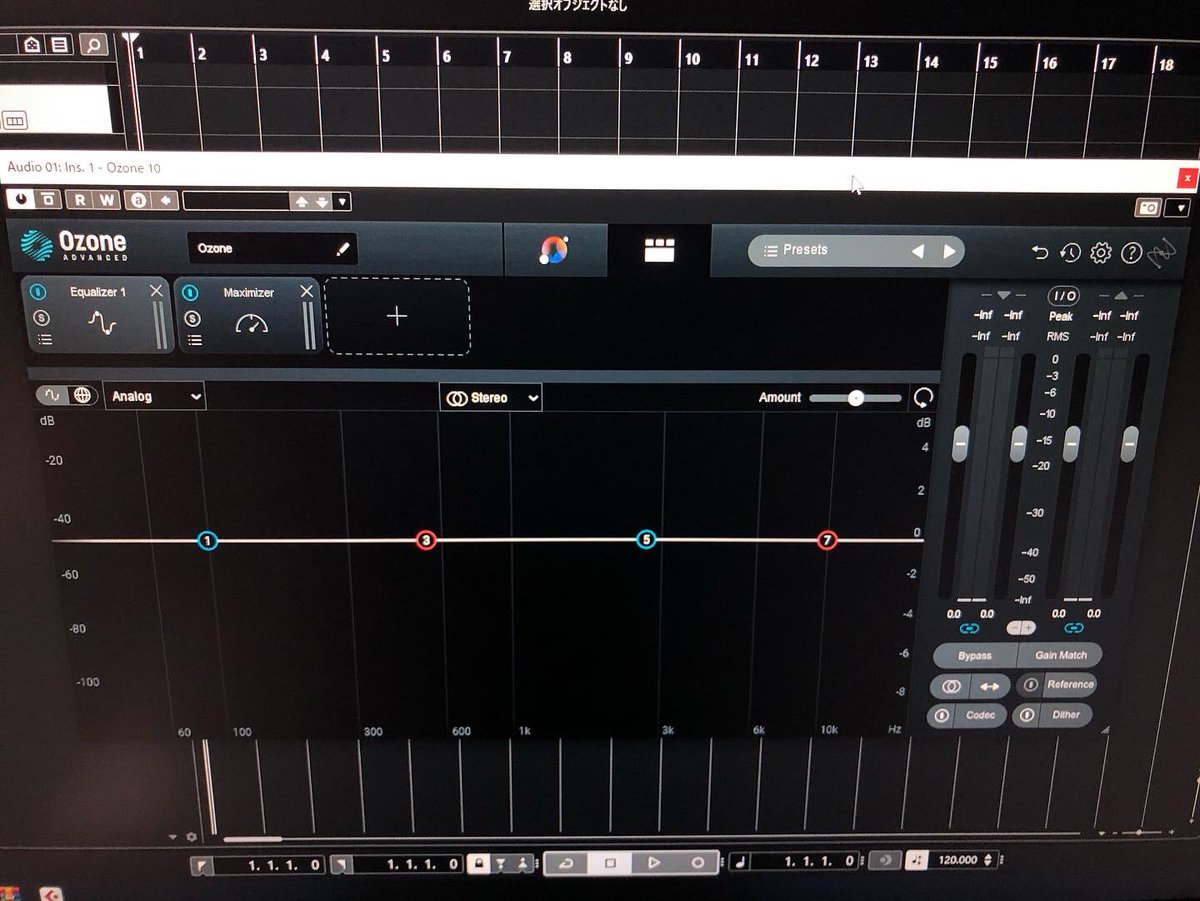Go to the previous preset arrow
The image size is (1200, 901).
coord(918,251)
